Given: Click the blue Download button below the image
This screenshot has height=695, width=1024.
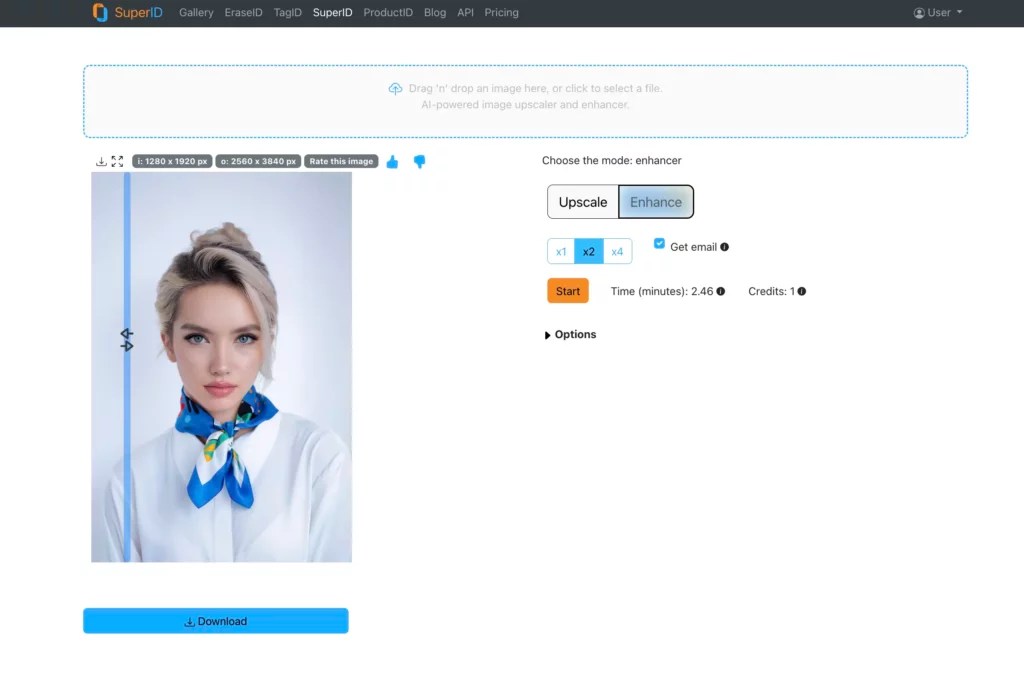Looking at the screenshot, I should [x=215, y=620].
